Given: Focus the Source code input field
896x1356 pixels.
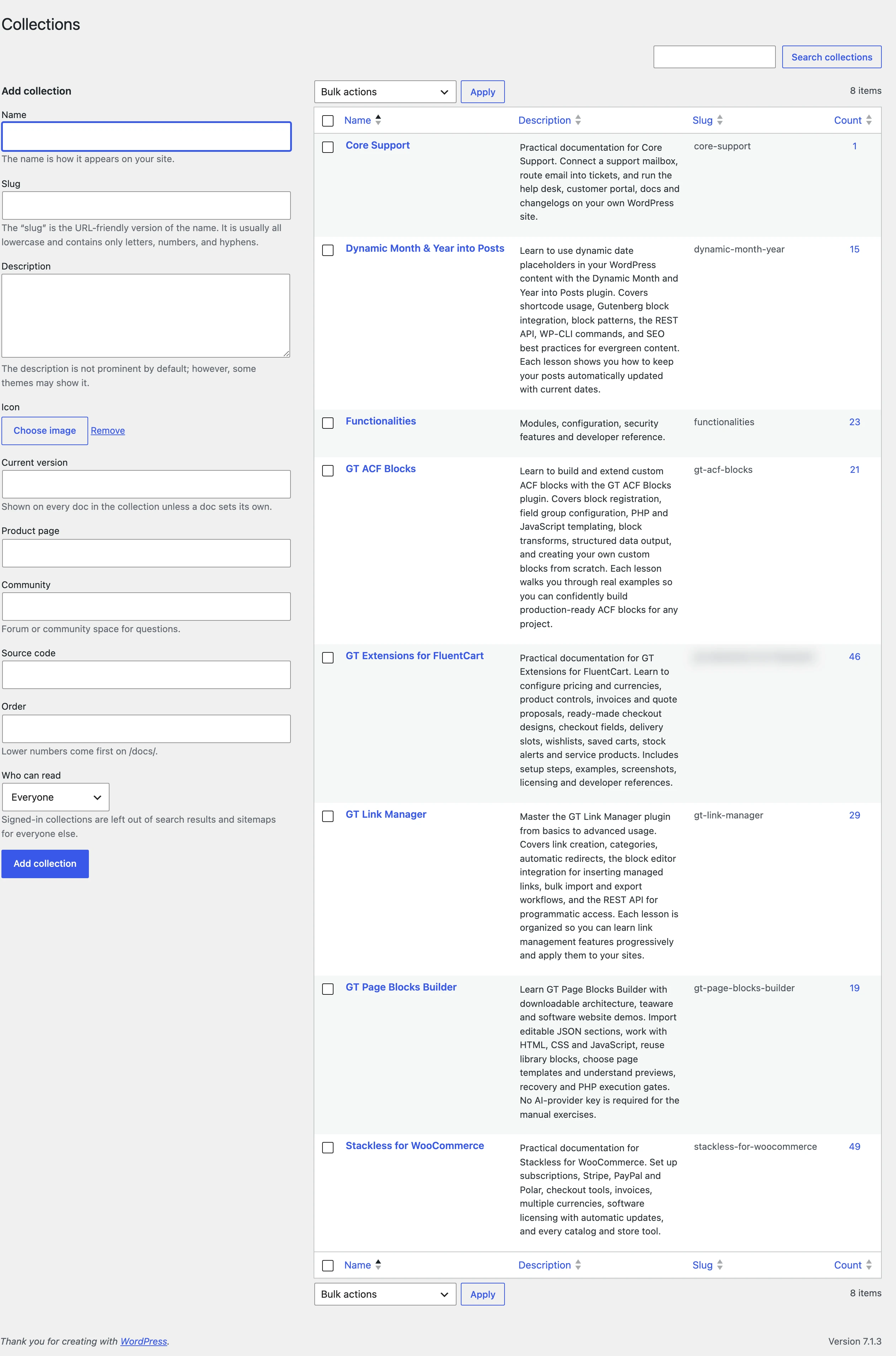Looking at the screenshot, I should click(x=146, y=675).
